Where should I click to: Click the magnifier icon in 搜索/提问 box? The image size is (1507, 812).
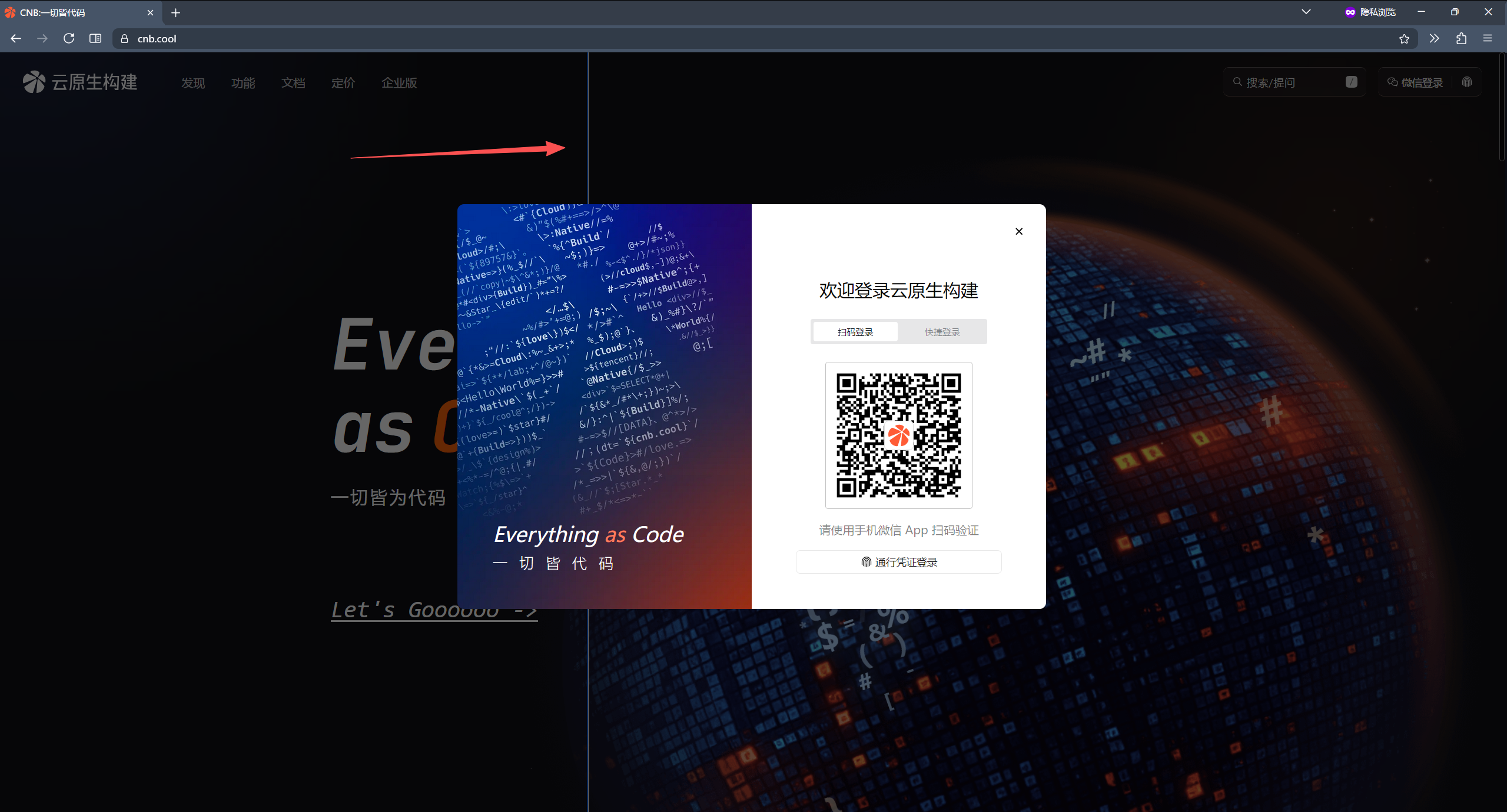[x=1236, y=82]
